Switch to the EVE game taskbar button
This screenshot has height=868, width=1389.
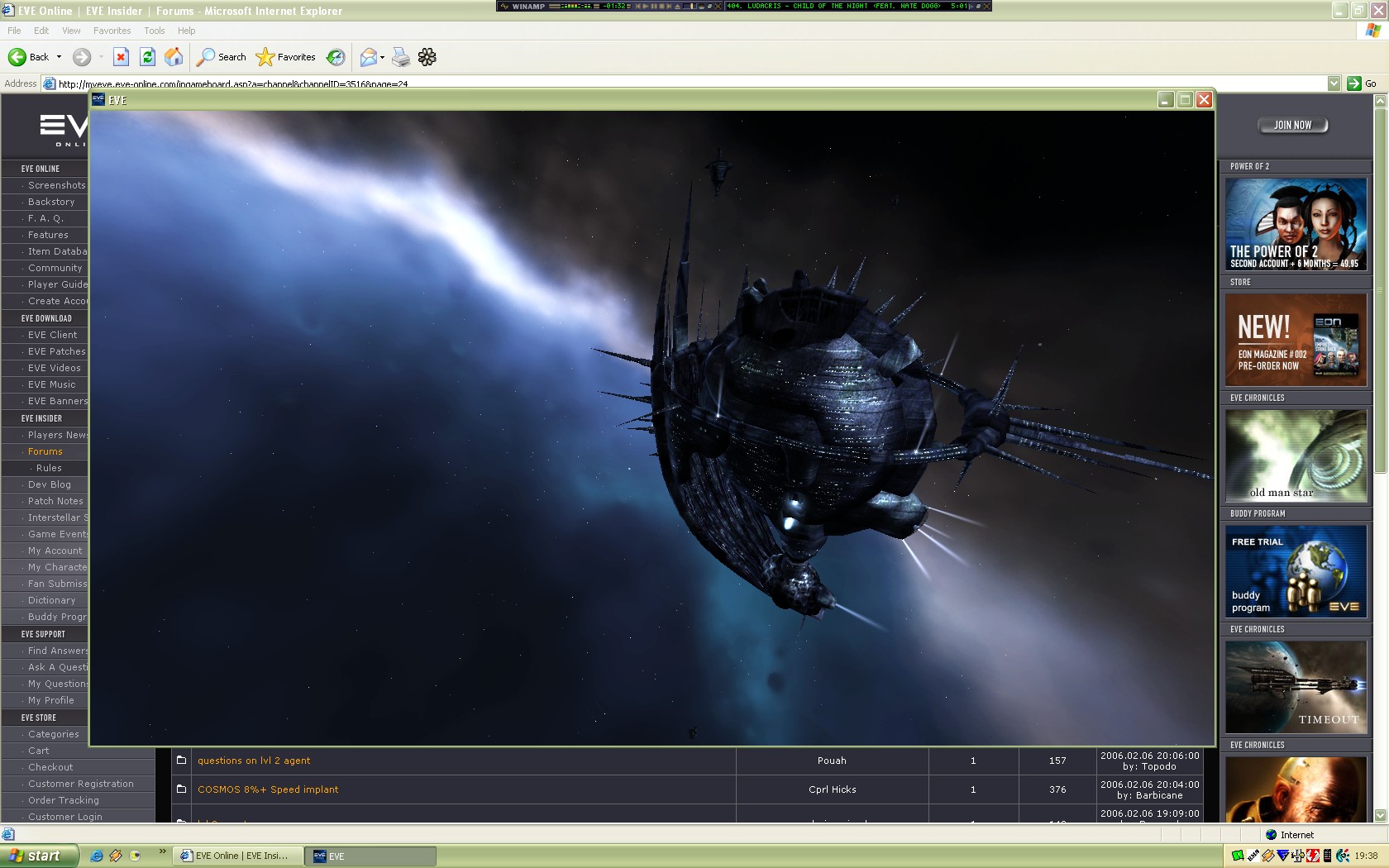point(370,856)
